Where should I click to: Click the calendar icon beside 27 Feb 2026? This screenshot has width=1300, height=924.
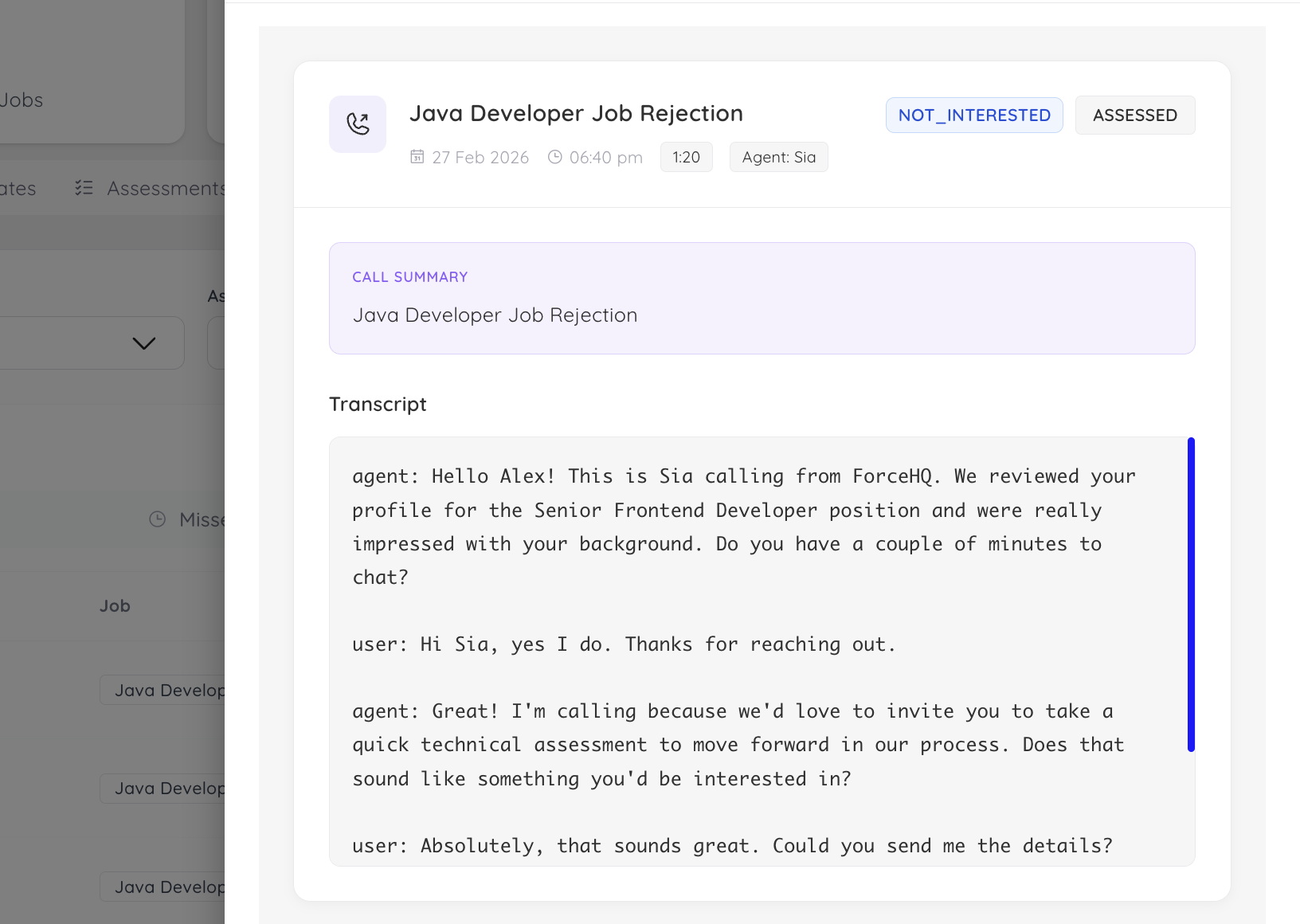tap(417, 157)
